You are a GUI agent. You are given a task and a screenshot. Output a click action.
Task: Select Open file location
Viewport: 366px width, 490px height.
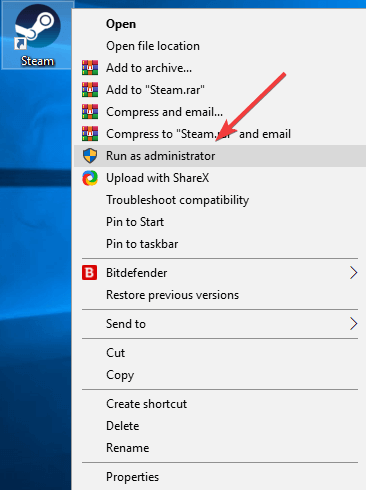tap(220, 46)
